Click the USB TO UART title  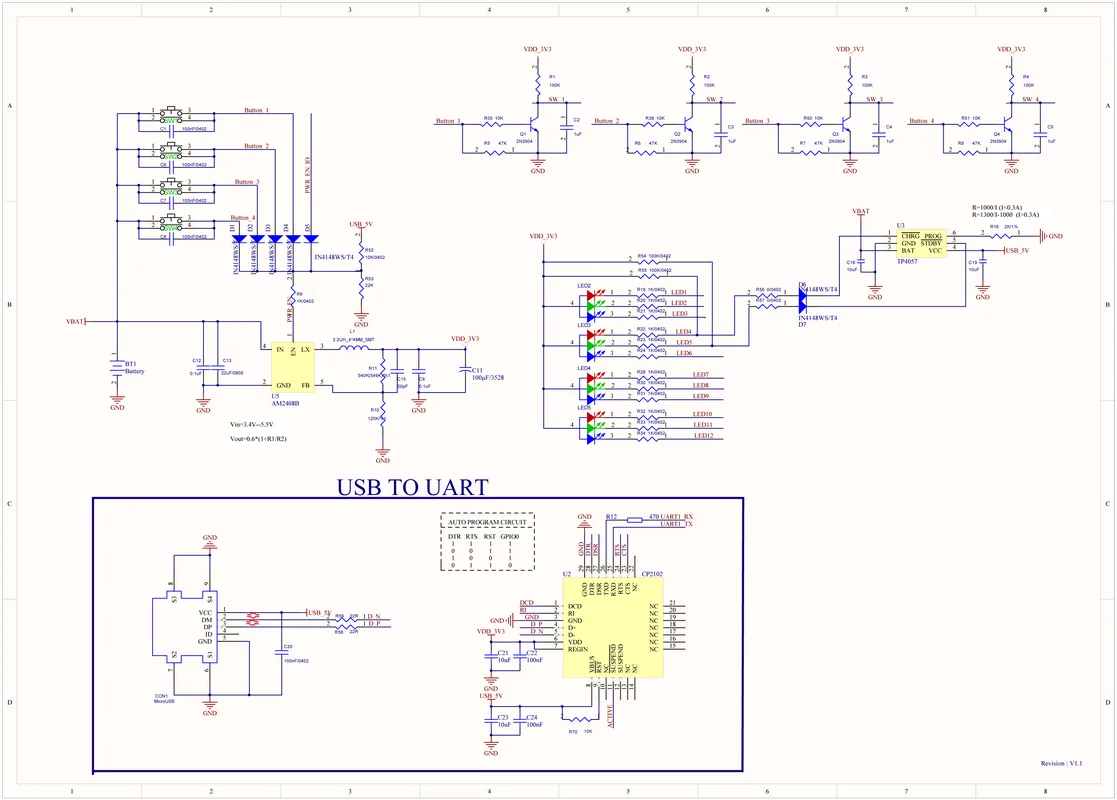pyautogui.click(x=412, y=487)
